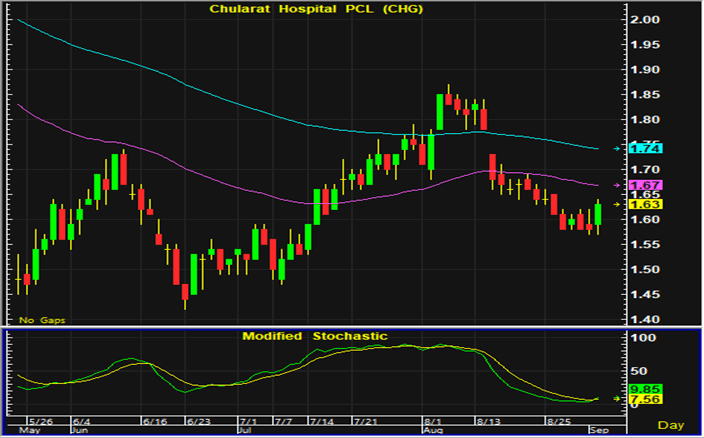Viewport: 704px width, 438px height.
Task: Click the yellow arrow beside the stochastic values
Action: (x=617, y=399)
